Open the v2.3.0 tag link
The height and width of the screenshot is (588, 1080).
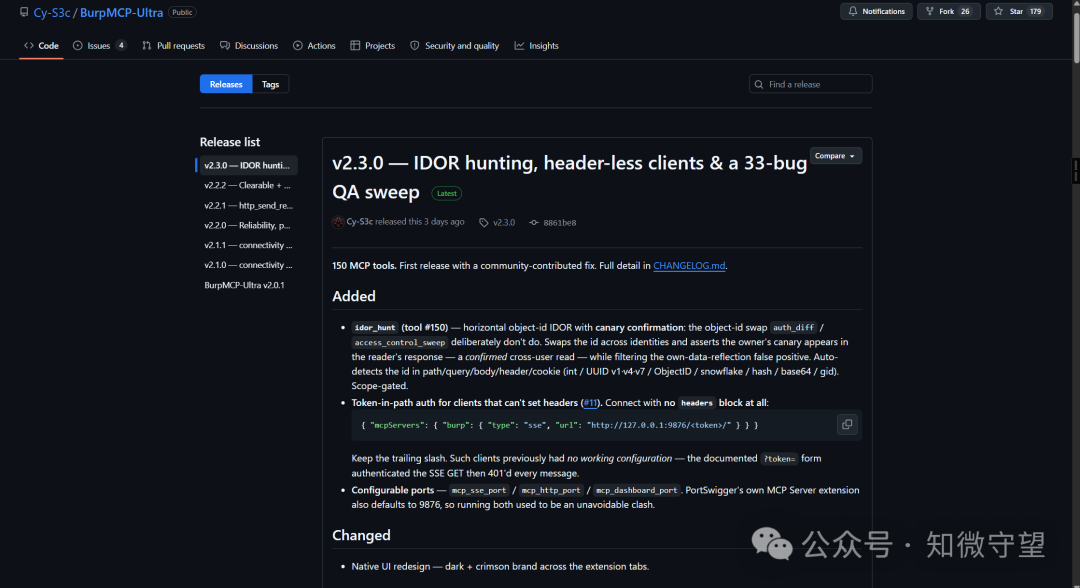pyautogui.click(x=503, y=222)
